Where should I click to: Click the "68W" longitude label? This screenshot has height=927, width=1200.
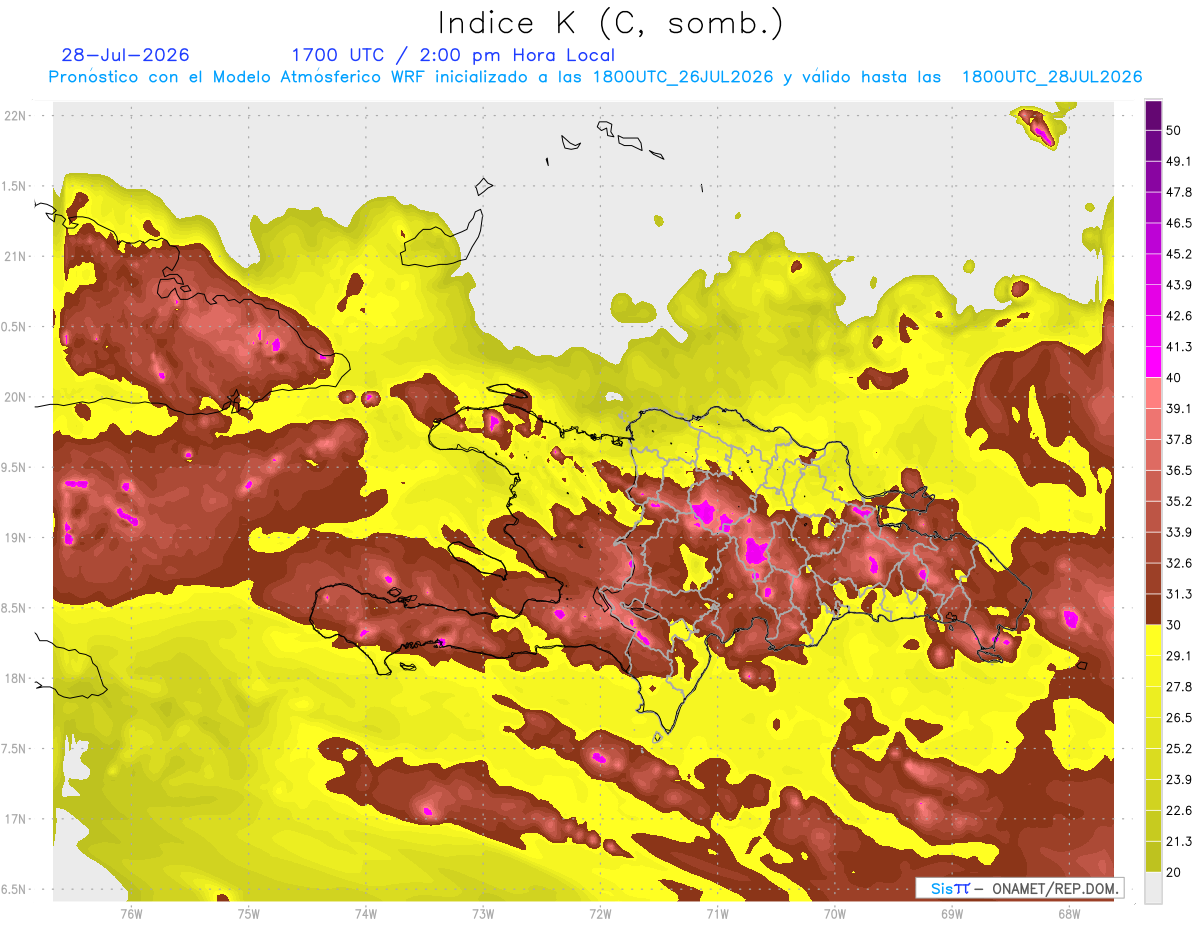[x=1069, y=914]
